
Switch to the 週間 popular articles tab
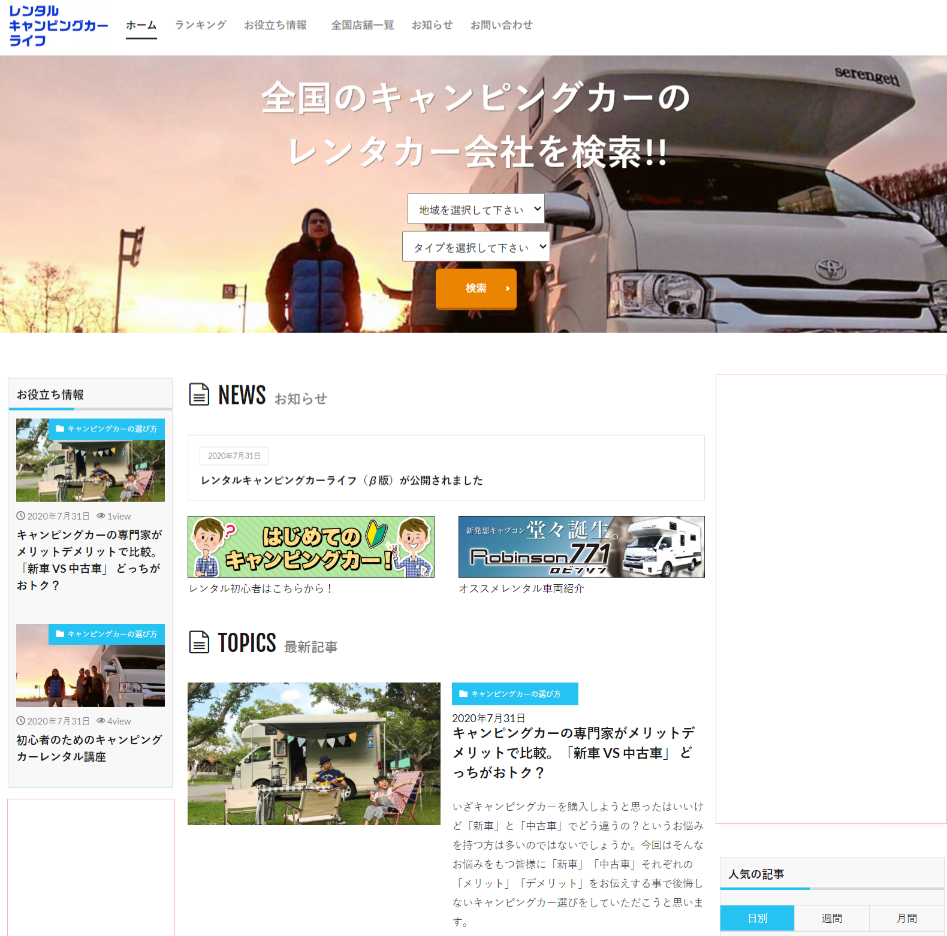[831, 918]
